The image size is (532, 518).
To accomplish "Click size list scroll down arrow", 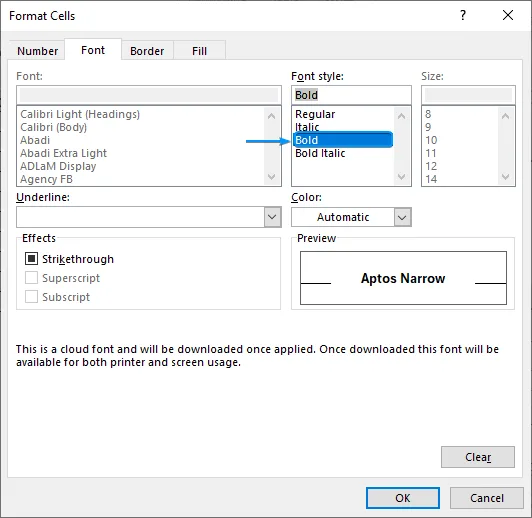I will click(506, 177).
